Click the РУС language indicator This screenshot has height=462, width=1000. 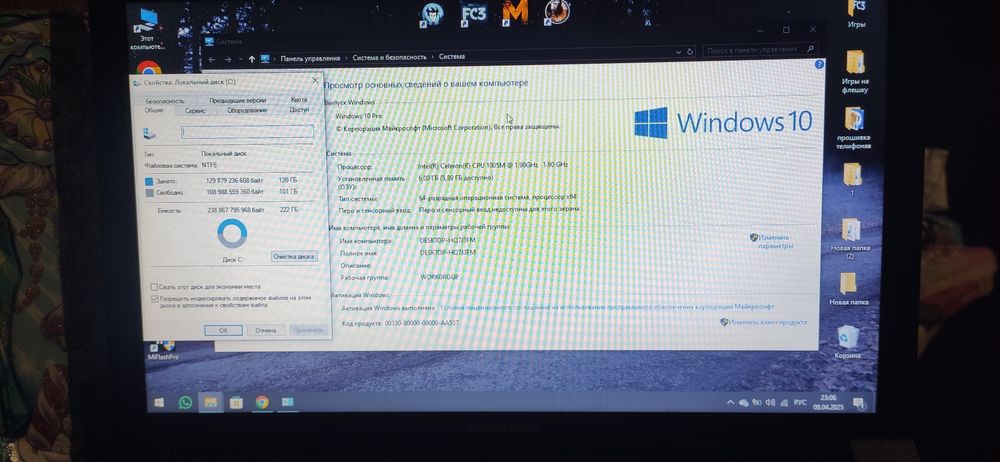click(x=801, y=403)
